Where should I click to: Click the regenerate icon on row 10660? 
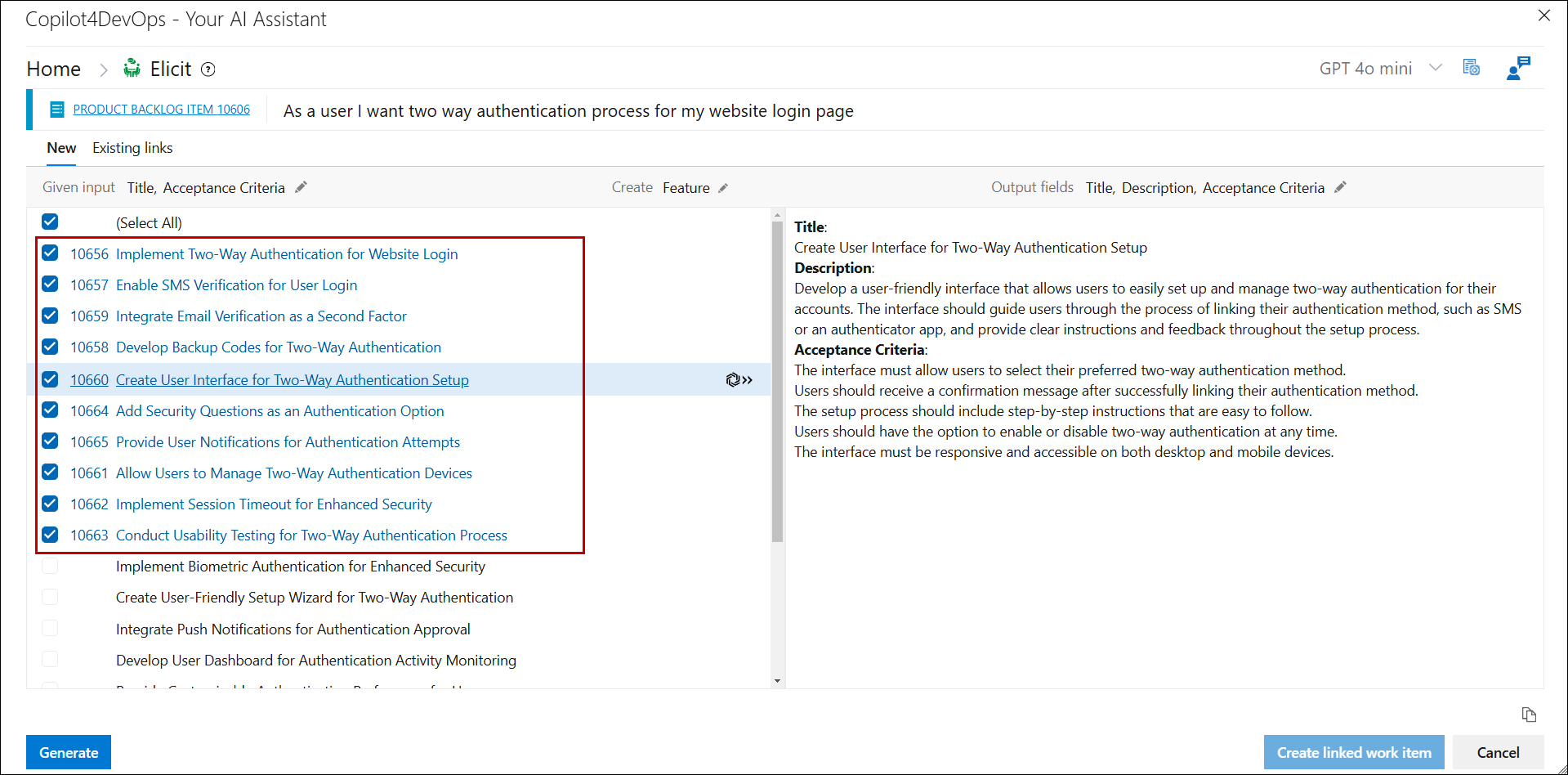[739, 380]
